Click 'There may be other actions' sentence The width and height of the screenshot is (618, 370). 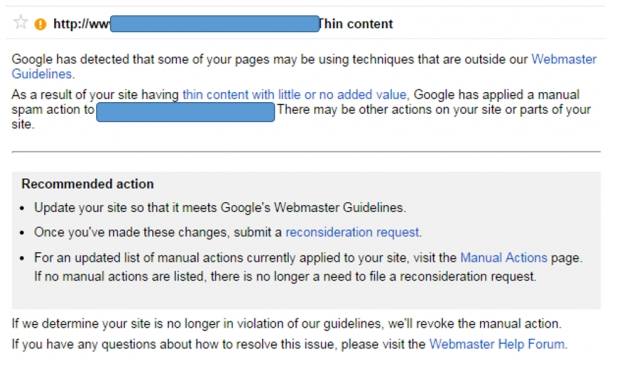click(434, 110)
